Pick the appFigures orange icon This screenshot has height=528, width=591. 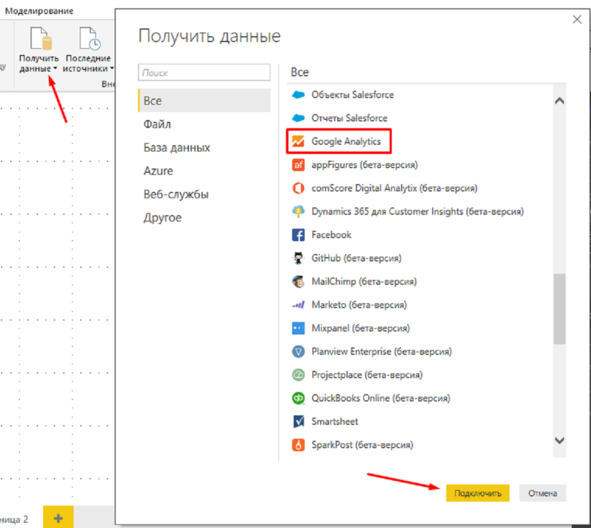[298, 165]
